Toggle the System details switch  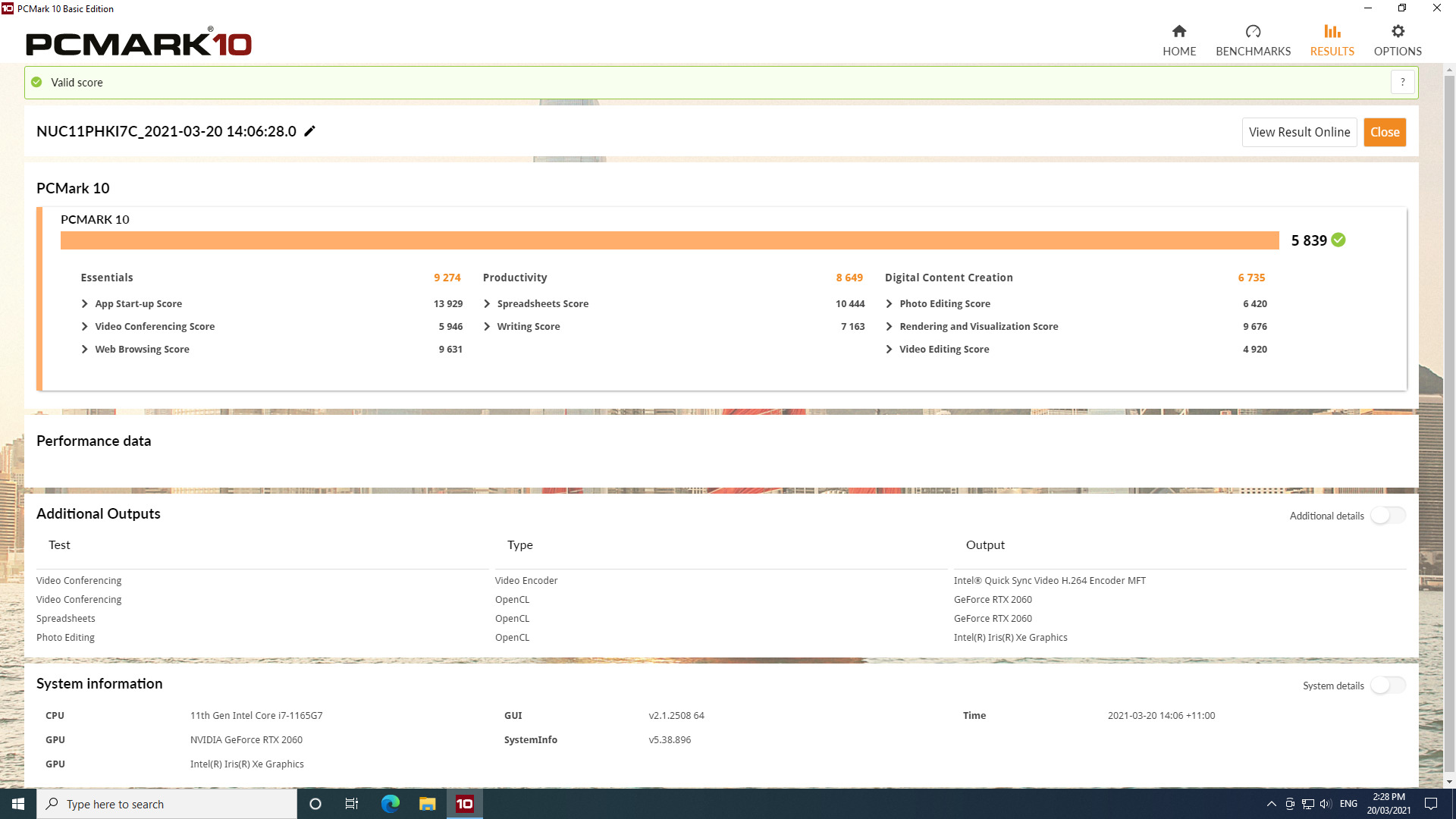pyautogui.click(x=1388, y=686)
